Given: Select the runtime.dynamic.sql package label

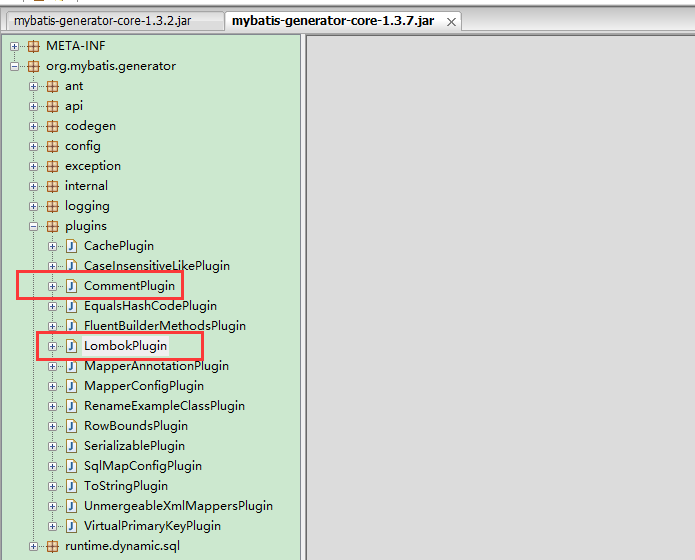Looking at the screenshot, I should click(x=122, y=546).
